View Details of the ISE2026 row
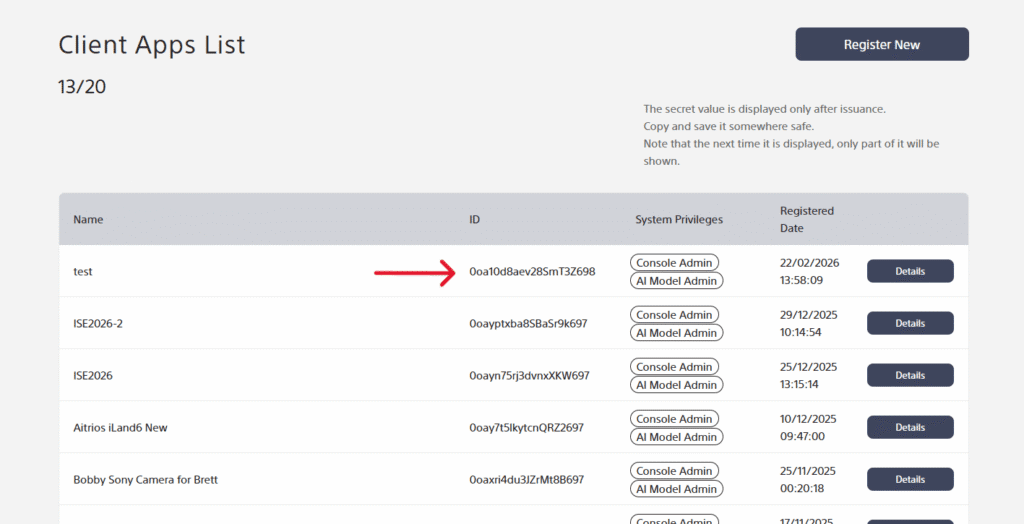The height and width of the screenshot is (524, 1024). 909,375
